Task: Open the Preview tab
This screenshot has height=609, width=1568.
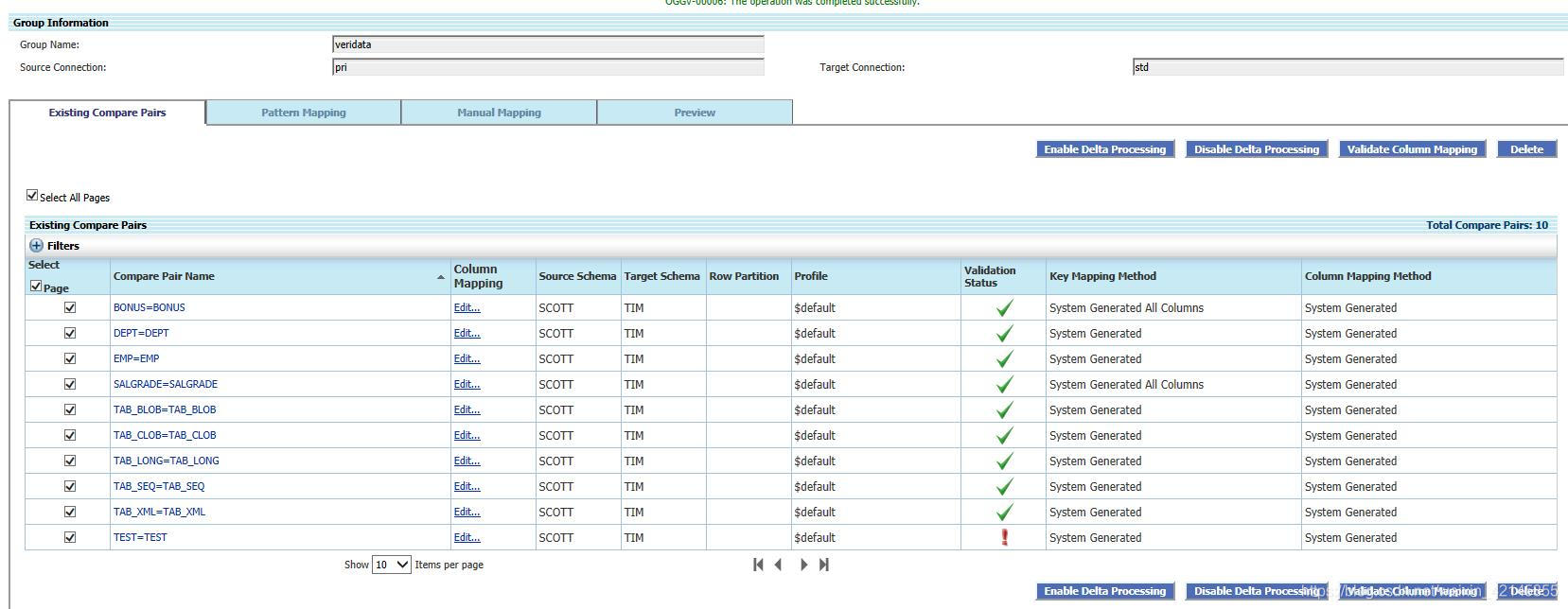Action: pos(695,113)
